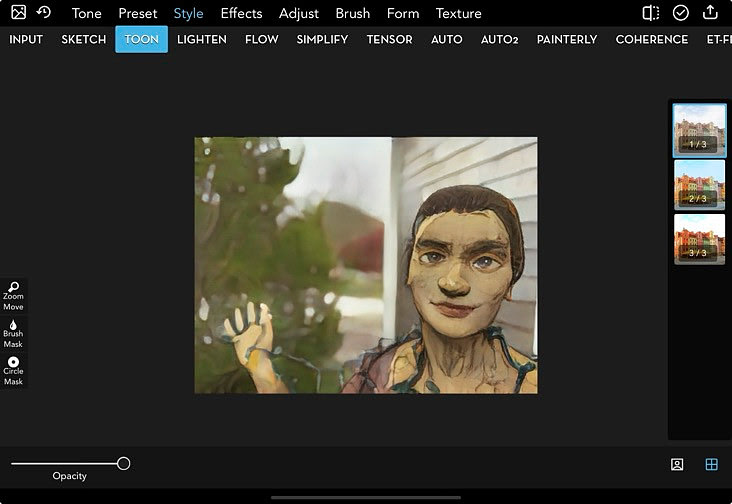The width and height of the screenshot is (732, 504).
Task: Select the 2 / 3 style thumbnail
Action: [699, 185]
